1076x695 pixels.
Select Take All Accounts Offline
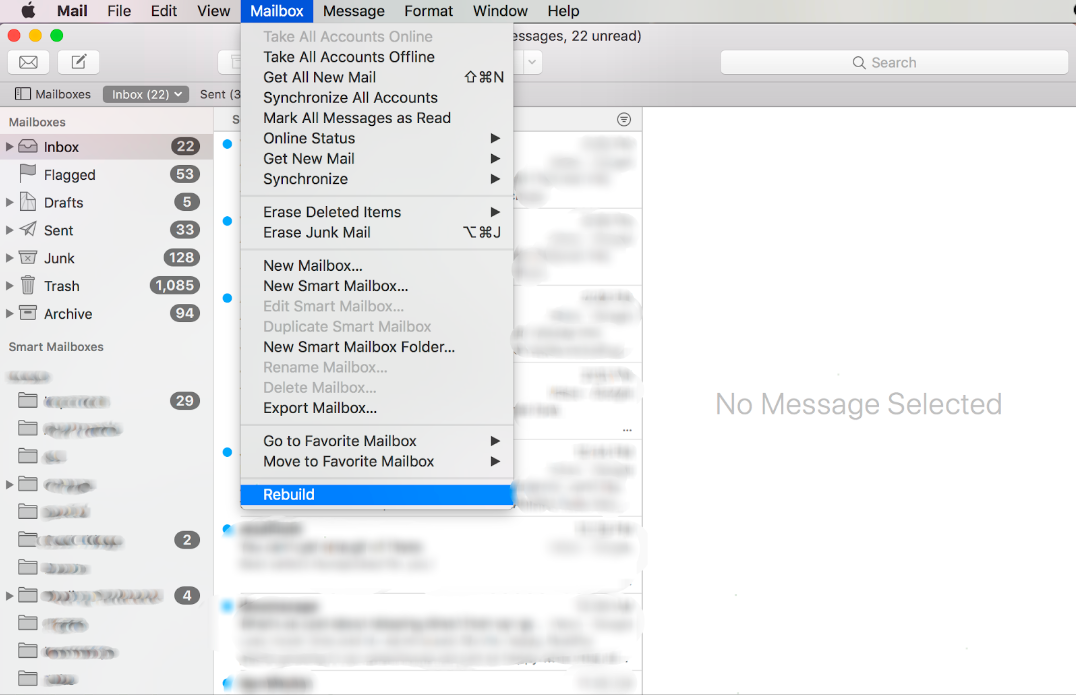coord(377,57)
